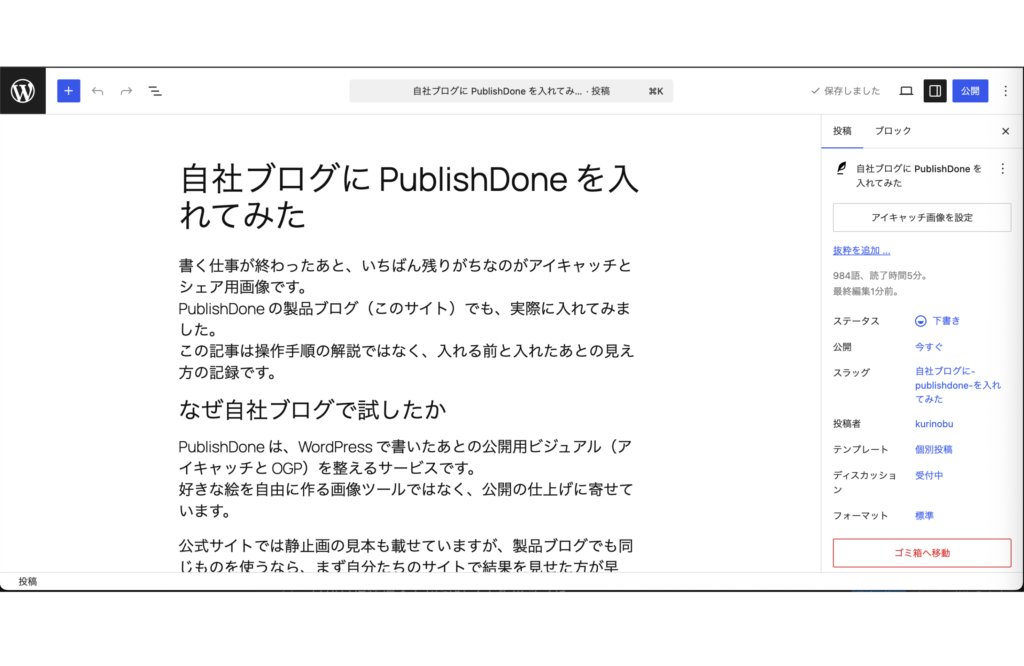Redo the last undone edit
Screen dimensions: 1024x666
pos(126,91)
